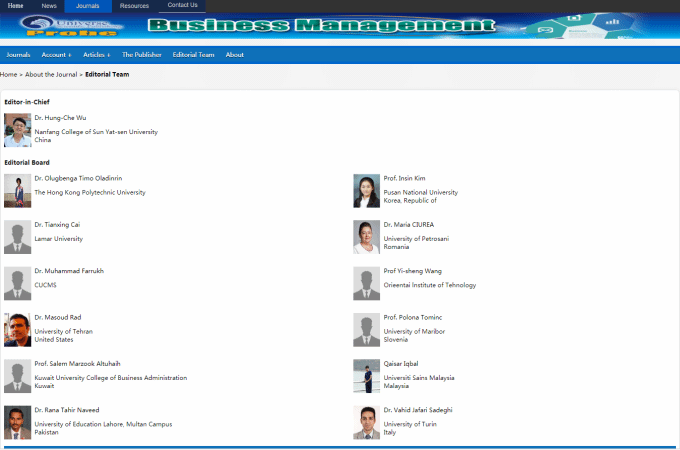Go to The Publisher page
Image resolution: width=680 pixels, height=450 pixels.
(x=141, y=55)
